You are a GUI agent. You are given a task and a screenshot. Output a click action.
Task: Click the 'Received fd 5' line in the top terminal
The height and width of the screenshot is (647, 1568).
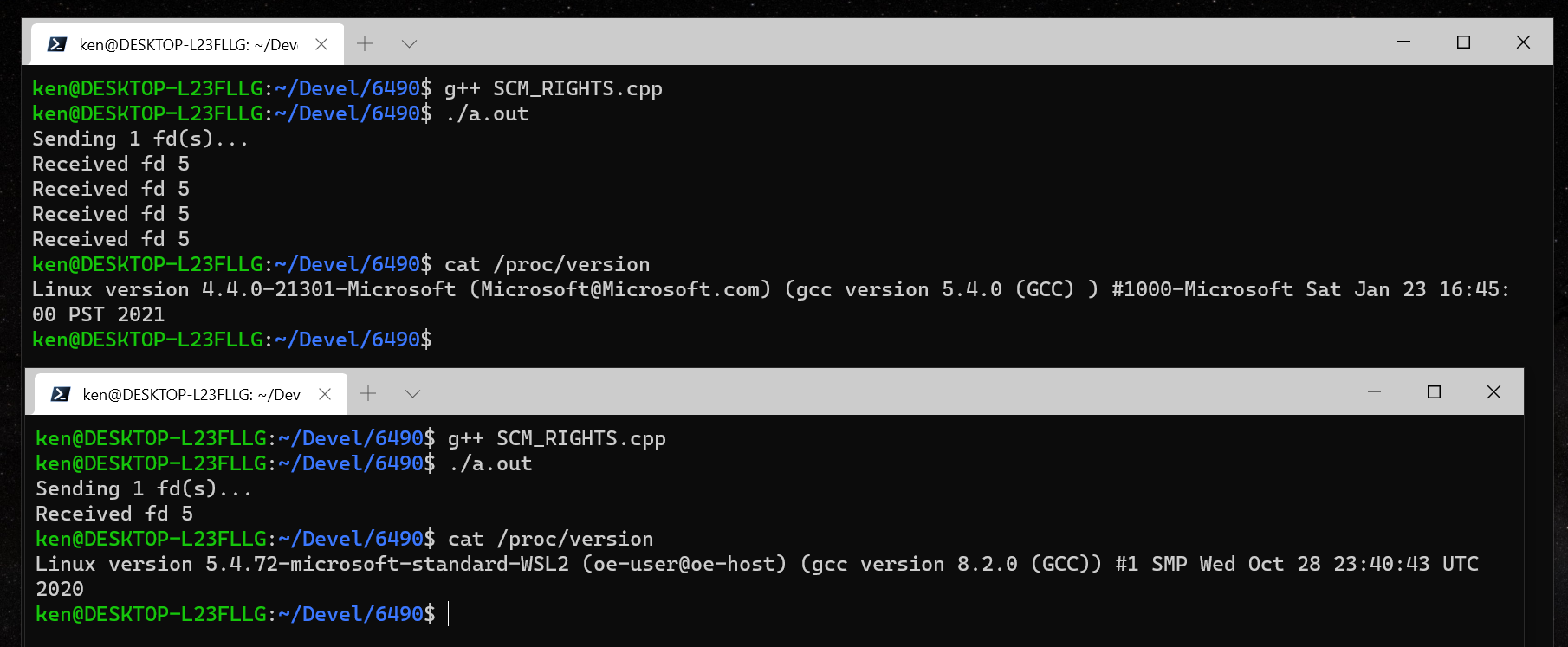pyautogui.click(x=110, y=164)
